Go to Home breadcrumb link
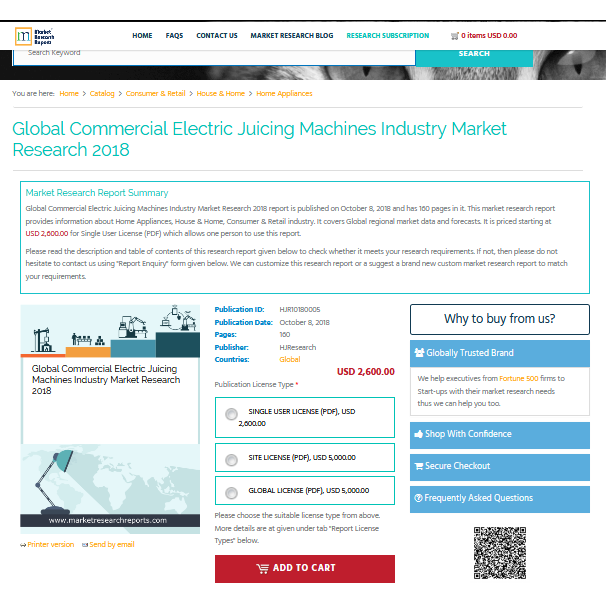 pyautogui.click(x=69, y=94)
